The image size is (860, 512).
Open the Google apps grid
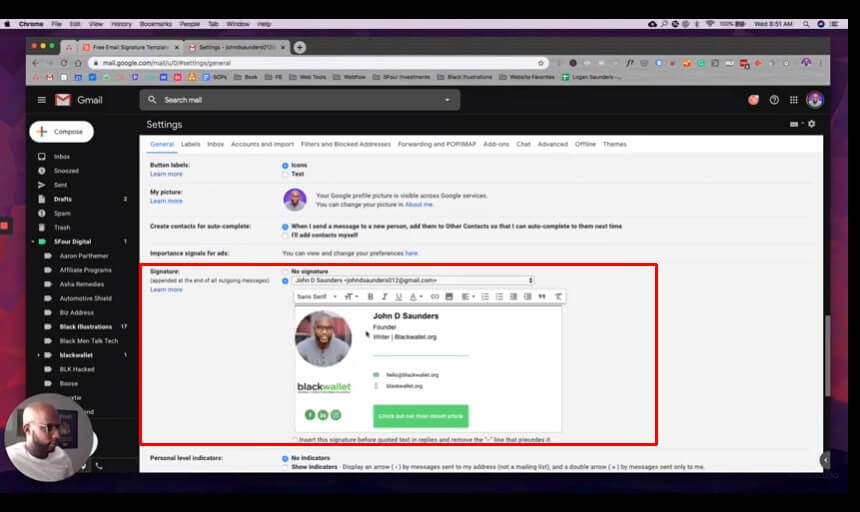[x=794, y=100]
